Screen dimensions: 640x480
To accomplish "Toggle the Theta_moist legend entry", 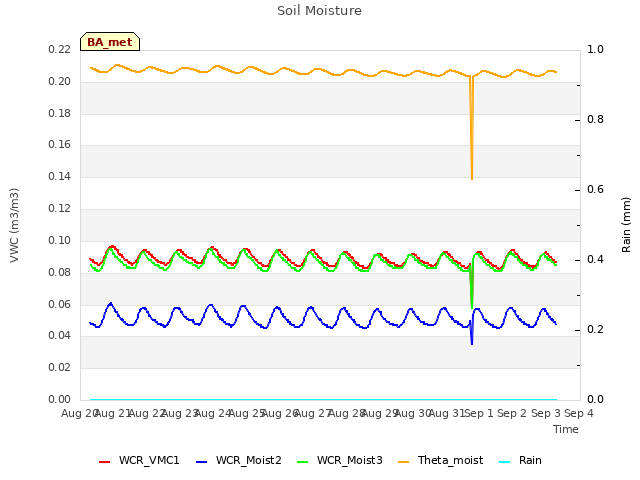I will point(440,460).
